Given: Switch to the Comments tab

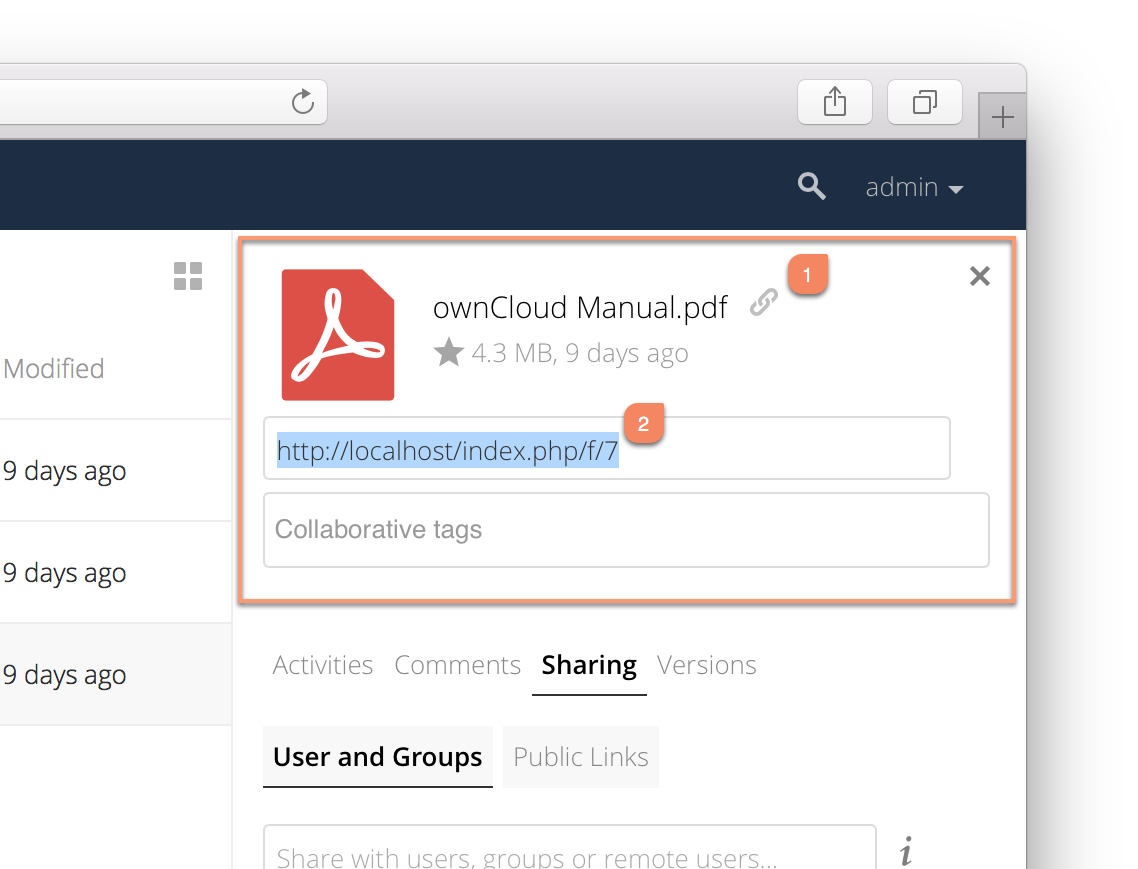Looking at the screenshot, I should (x=457, y=664).
